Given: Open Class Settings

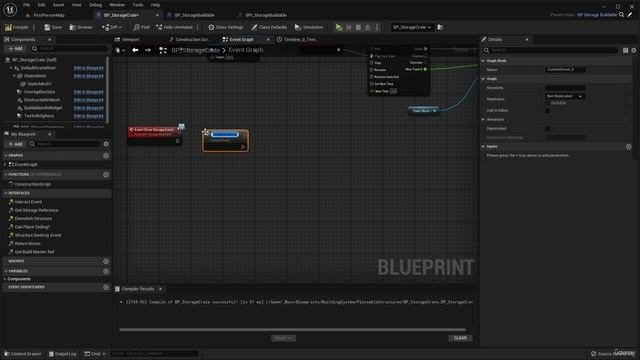Looking at the screenshot, I should click(226, 27).
